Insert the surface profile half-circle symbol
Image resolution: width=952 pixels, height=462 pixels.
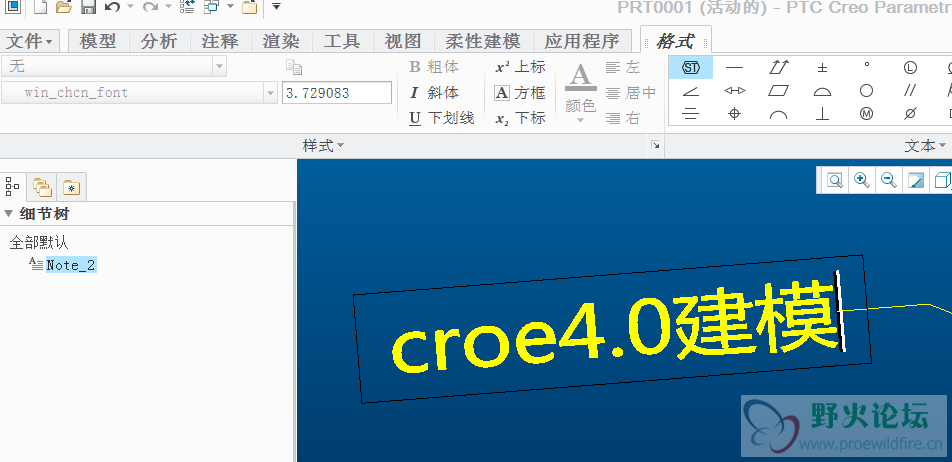point(823,91)
